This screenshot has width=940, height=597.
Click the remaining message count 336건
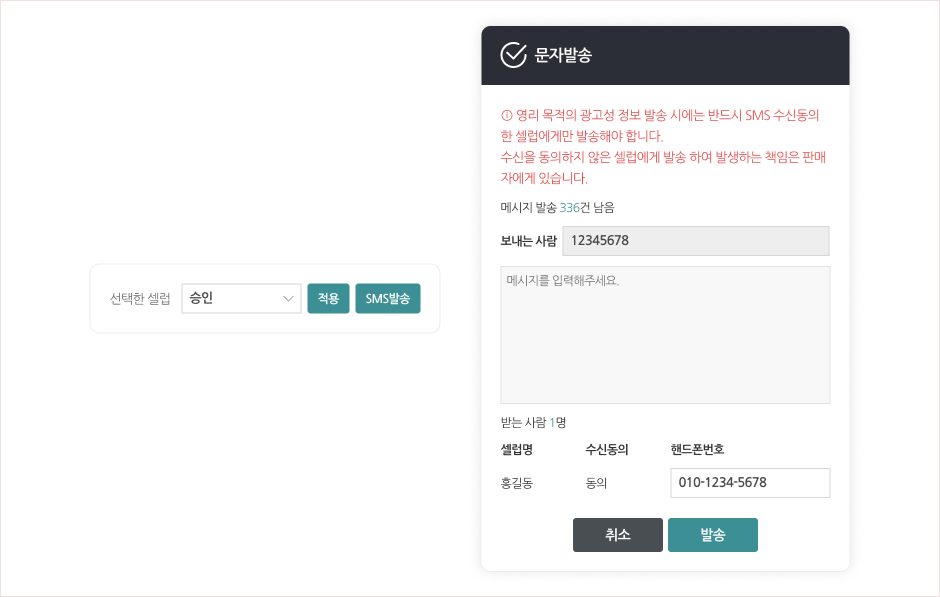click(570, 207)
